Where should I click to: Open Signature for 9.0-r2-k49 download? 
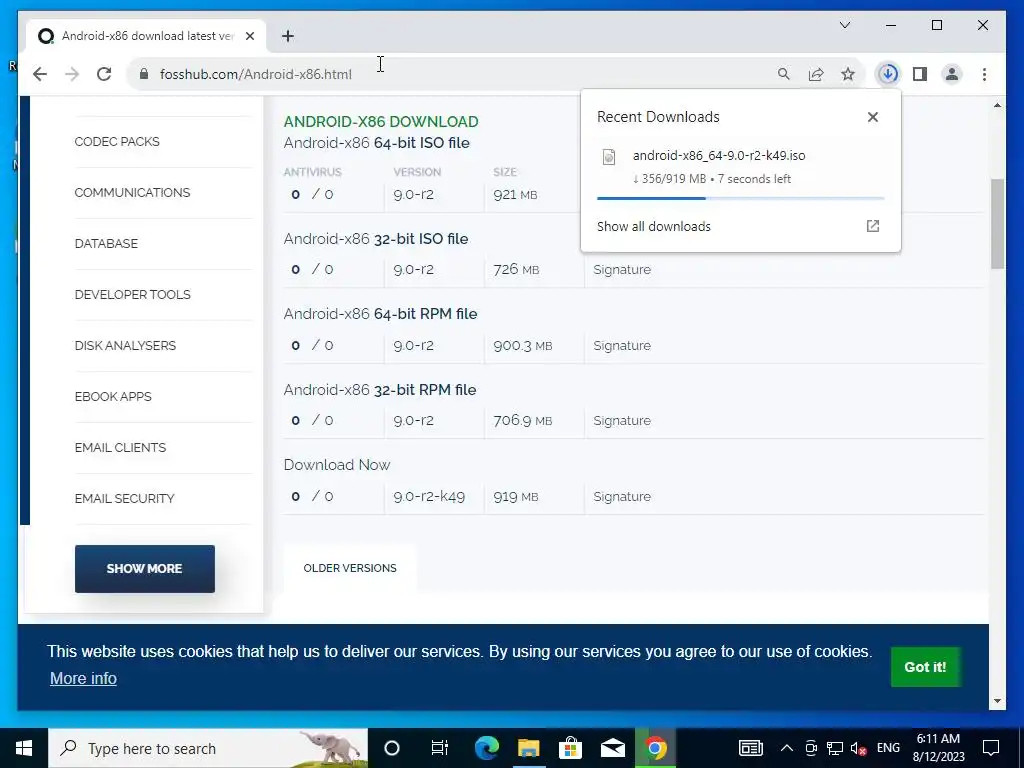622,496
